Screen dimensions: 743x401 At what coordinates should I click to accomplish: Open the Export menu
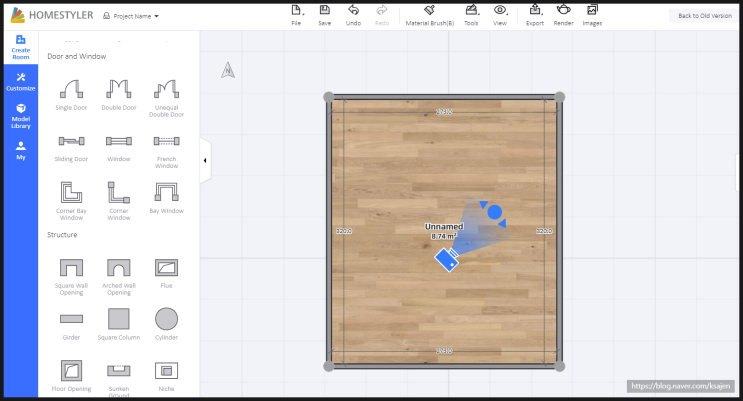535,15
